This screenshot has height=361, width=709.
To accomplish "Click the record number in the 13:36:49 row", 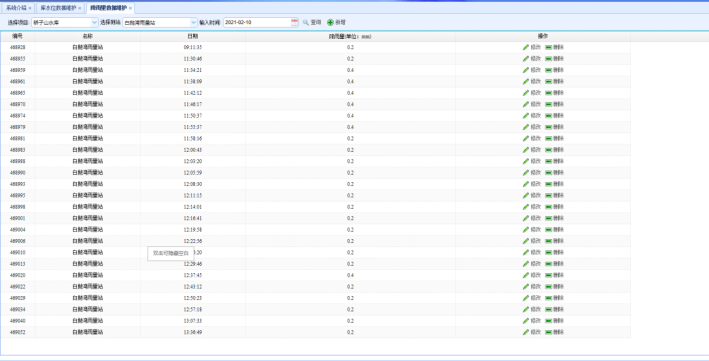I will pyautogui.click(x=18, y=332).
